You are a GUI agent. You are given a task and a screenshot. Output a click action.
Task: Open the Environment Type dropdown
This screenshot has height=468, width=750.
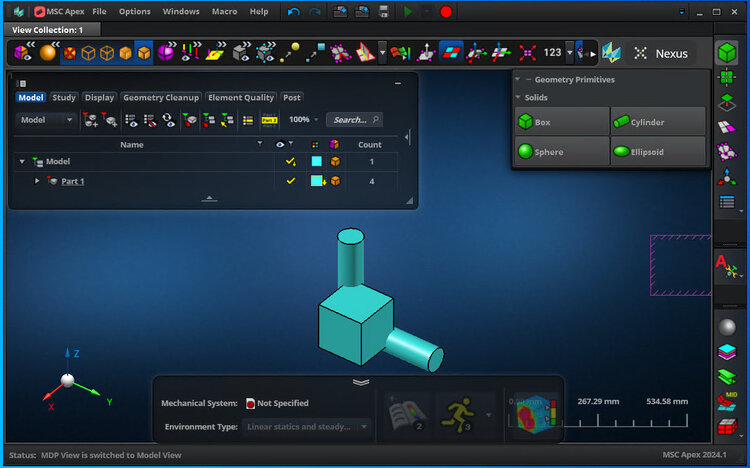pos(306,427)
